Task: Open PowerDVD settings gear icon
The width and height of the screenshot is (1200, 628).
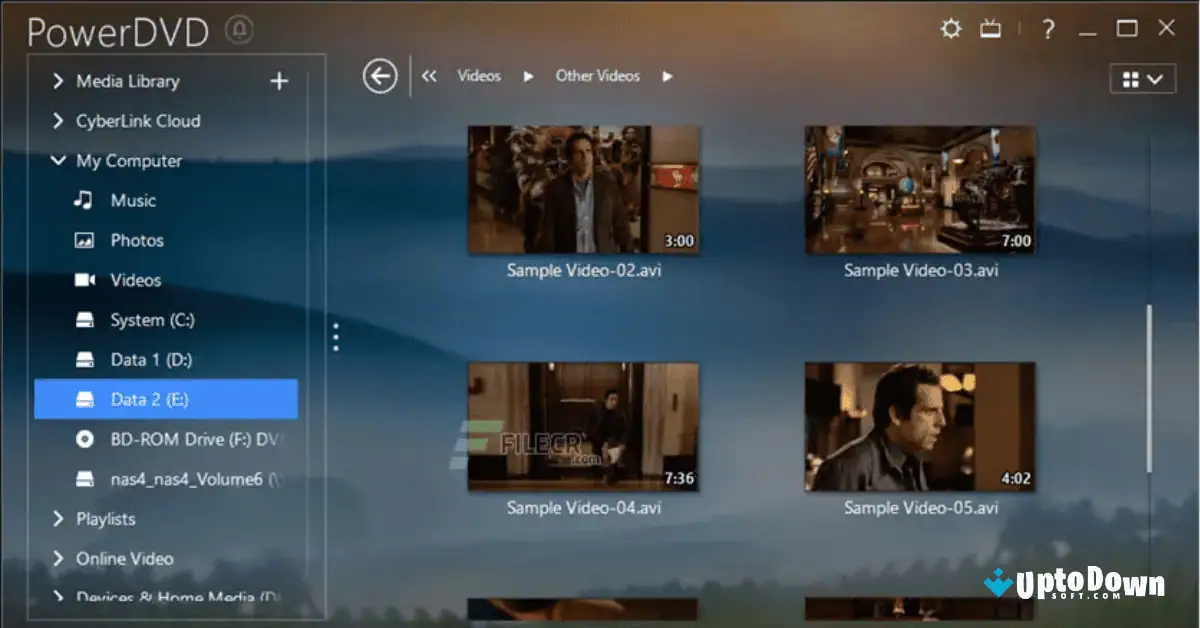Action: pyautogui.click(x=950, y=28)
